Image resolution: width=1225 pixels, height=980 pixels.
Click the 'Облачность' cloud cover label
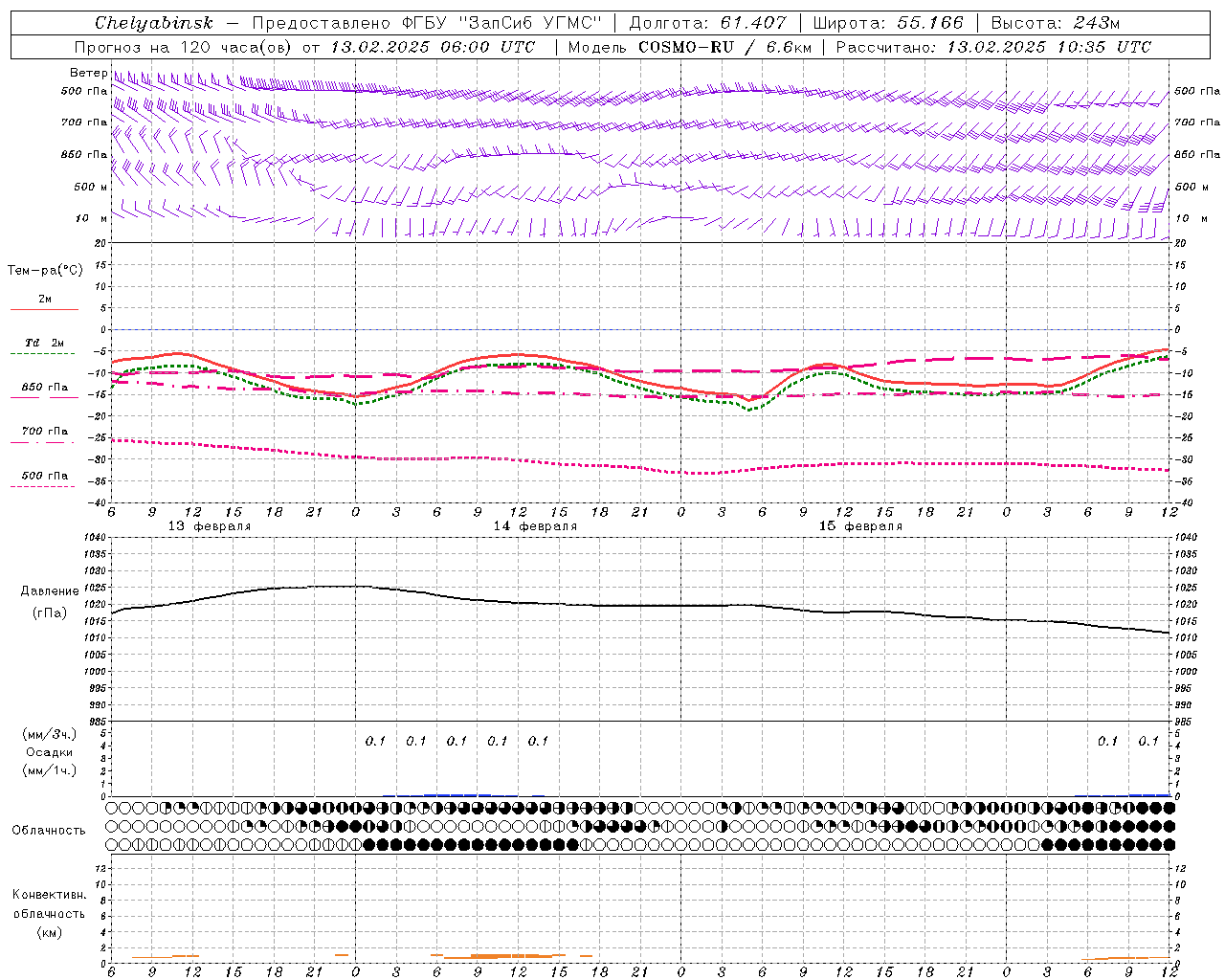pos(49,830)
